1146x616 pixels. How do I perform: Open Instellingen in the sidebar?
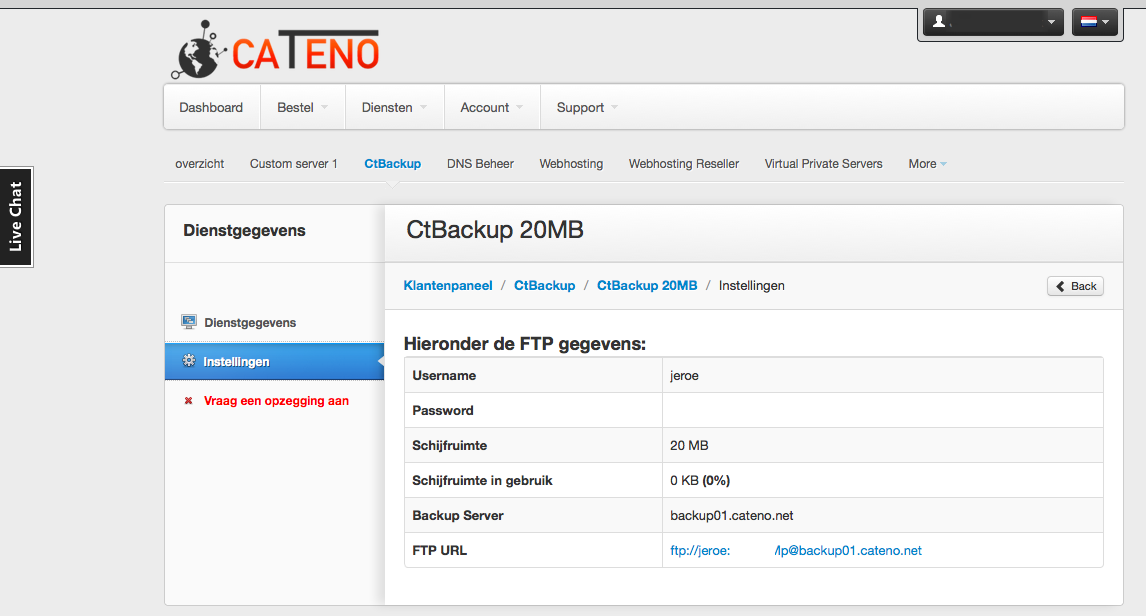point(275,361)
